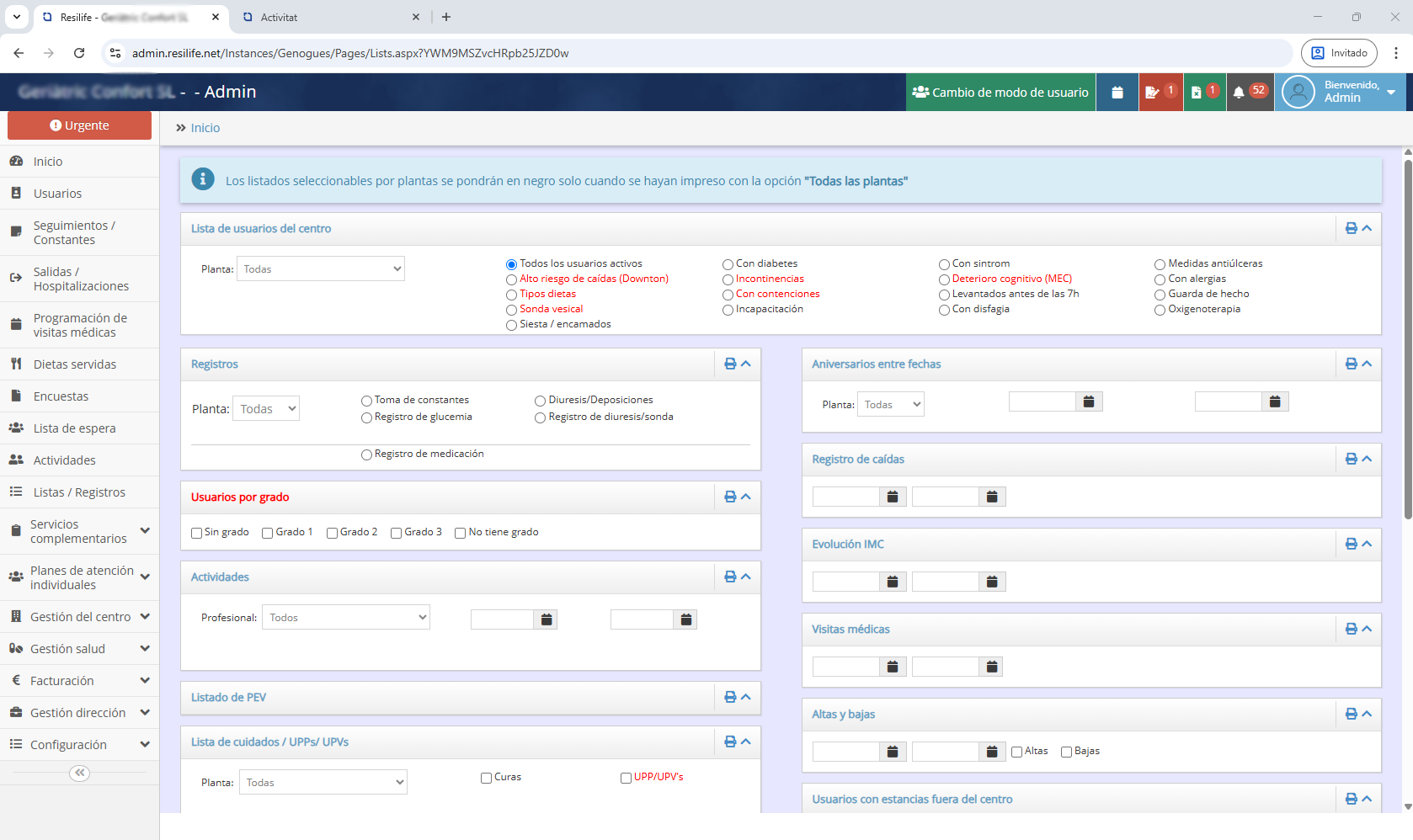The image size is (1413, 840).
Task: Open first date picker in Aniversarios entre fechas
Action: [x=1089, y=402]
